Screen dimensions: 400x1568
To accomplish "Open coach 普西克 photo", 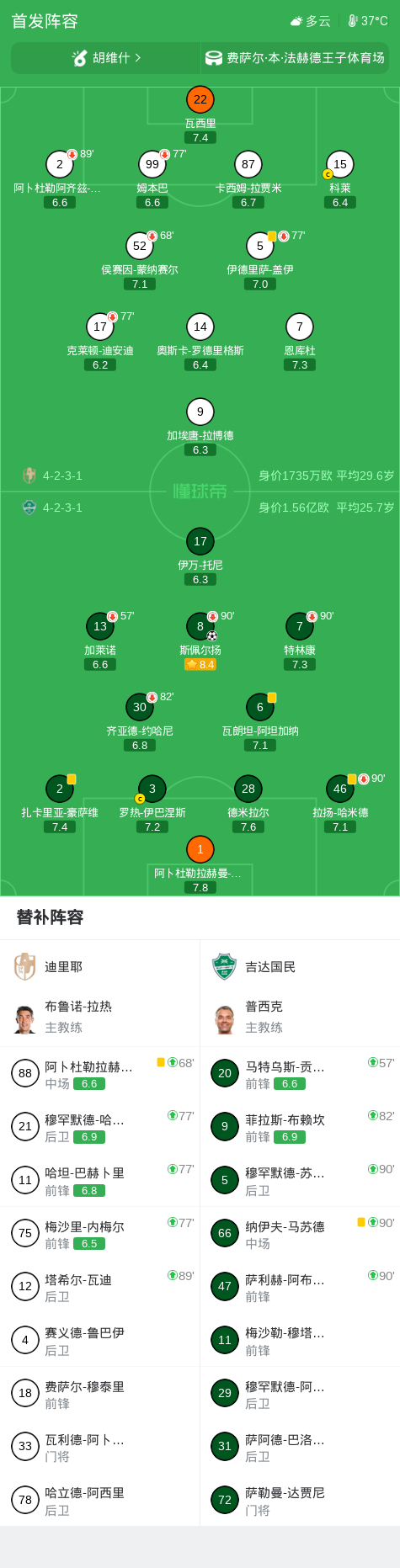I will [224, 1018].
